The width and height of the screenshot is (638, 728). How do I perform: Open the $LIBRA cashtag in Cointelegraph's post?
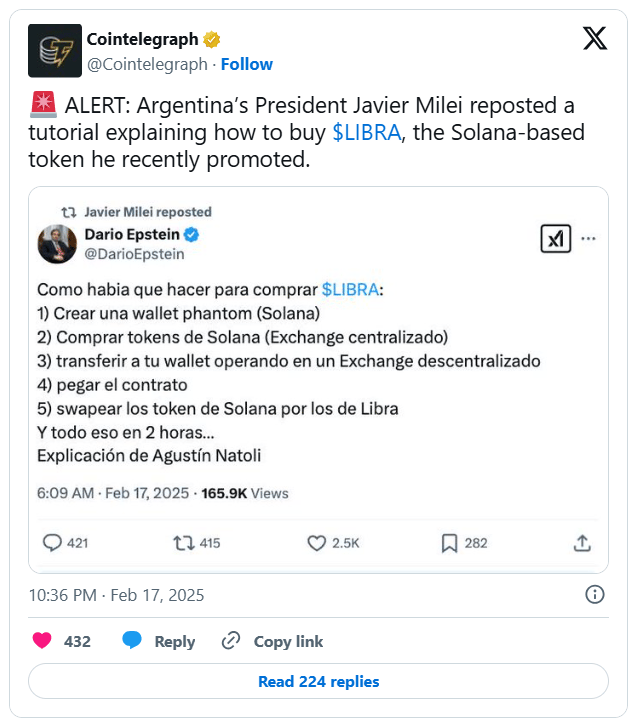[366, 133]
